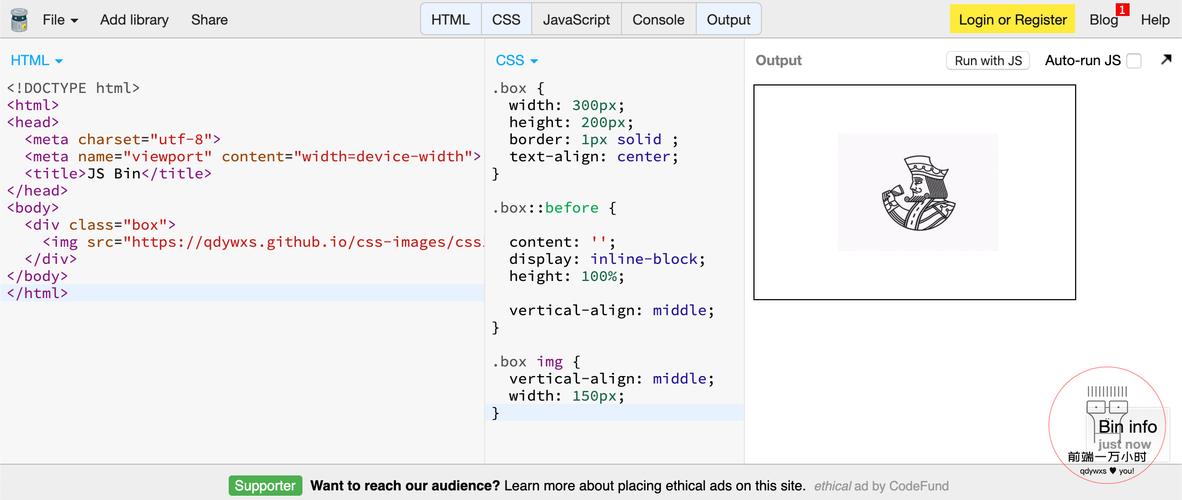The image size is (1182, 500).
Task: Click the Run with JS button
Action: [x=988, y=60]
